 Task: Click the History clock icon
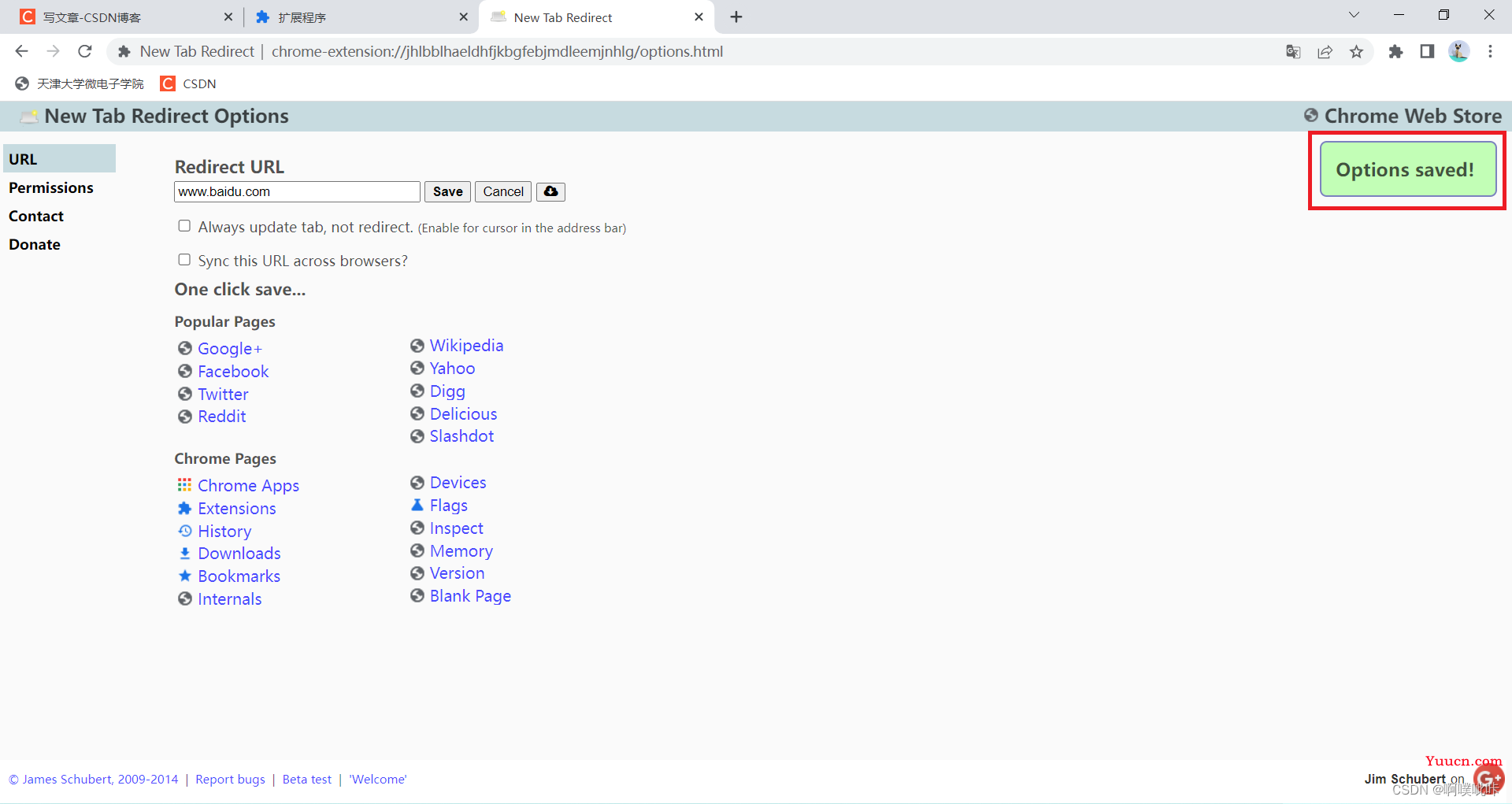click(x=184, y=531)
